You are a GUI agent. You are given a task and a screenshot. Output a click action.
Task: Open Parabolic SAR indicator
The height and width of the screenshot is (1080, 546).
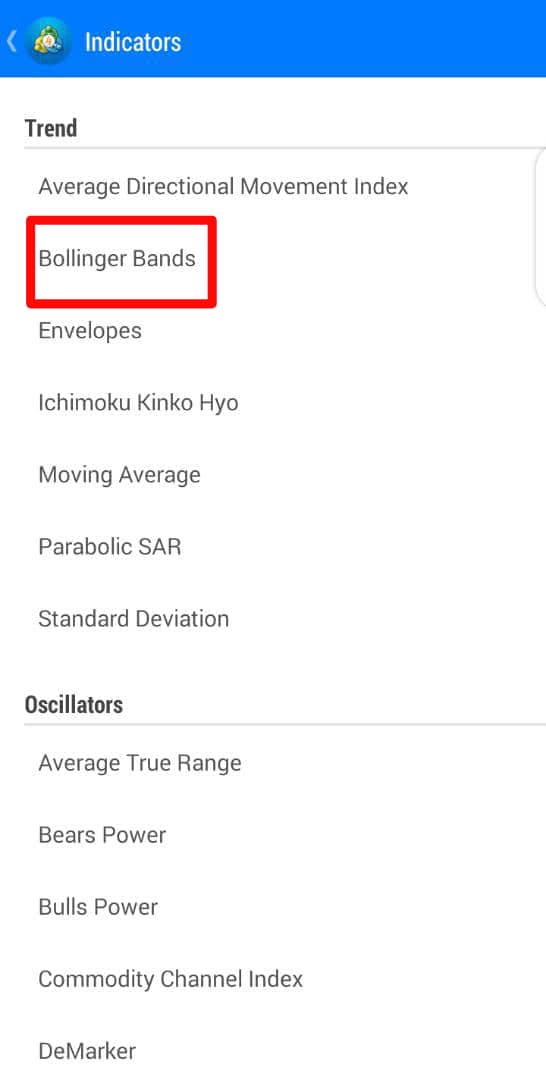pyautogui.click(x=273, y=547)
